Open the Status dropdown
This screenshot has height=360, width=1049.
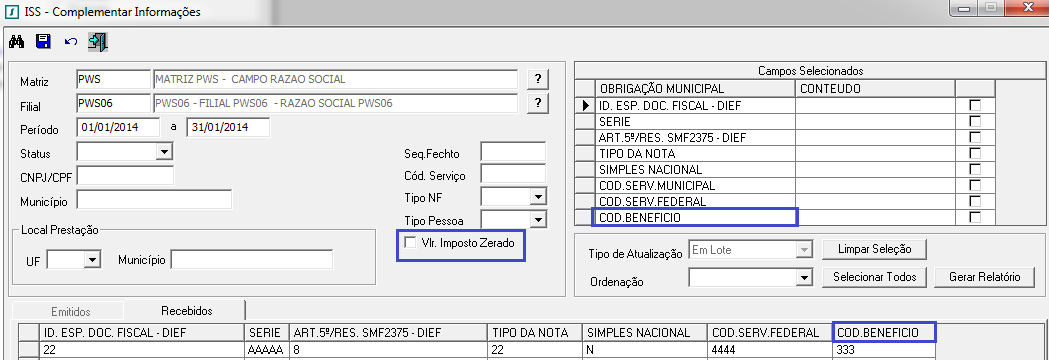click(x=164, y=153)
